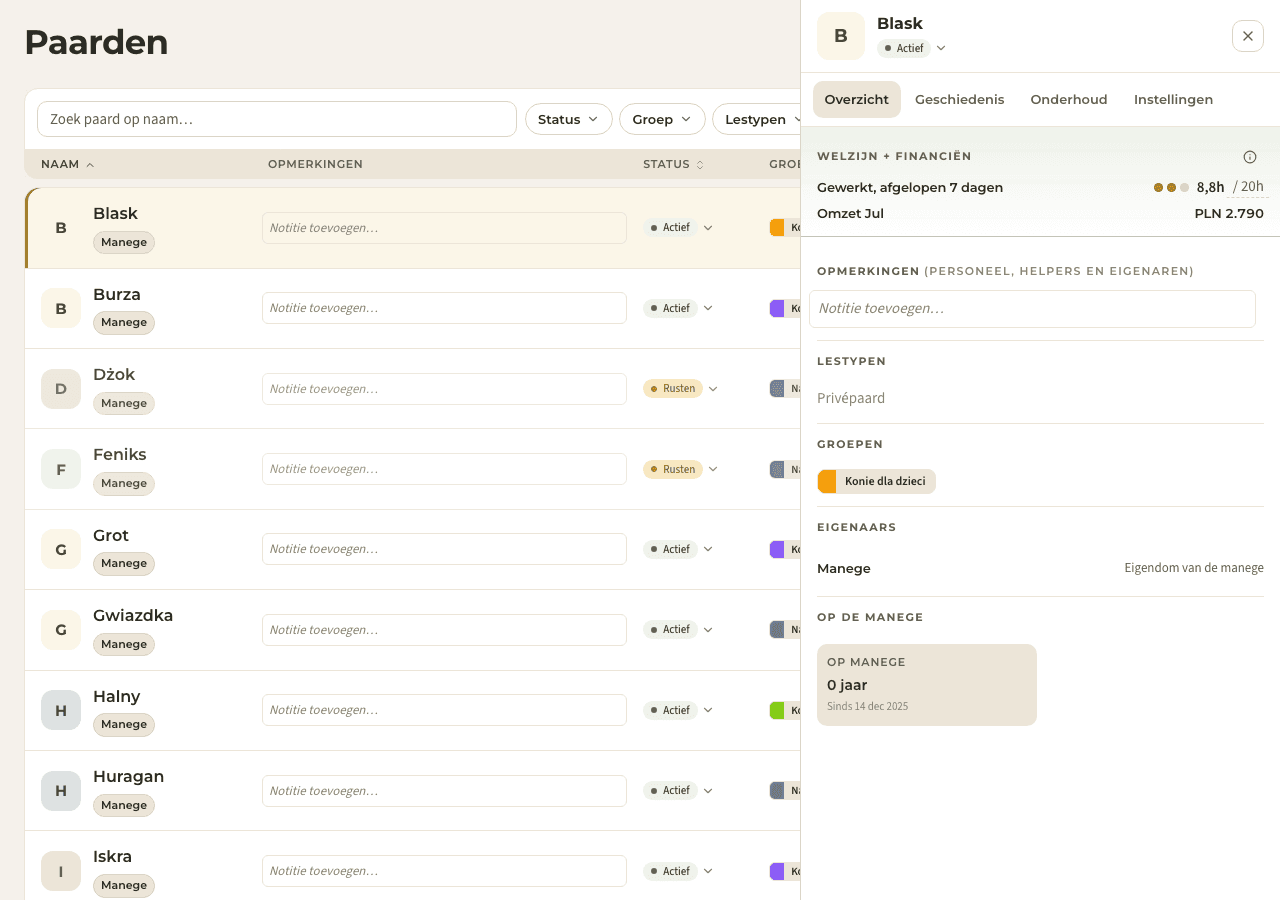Click the Iskra row avatar letter I
The image size is (1280, 900).
(x=61, y=871)
